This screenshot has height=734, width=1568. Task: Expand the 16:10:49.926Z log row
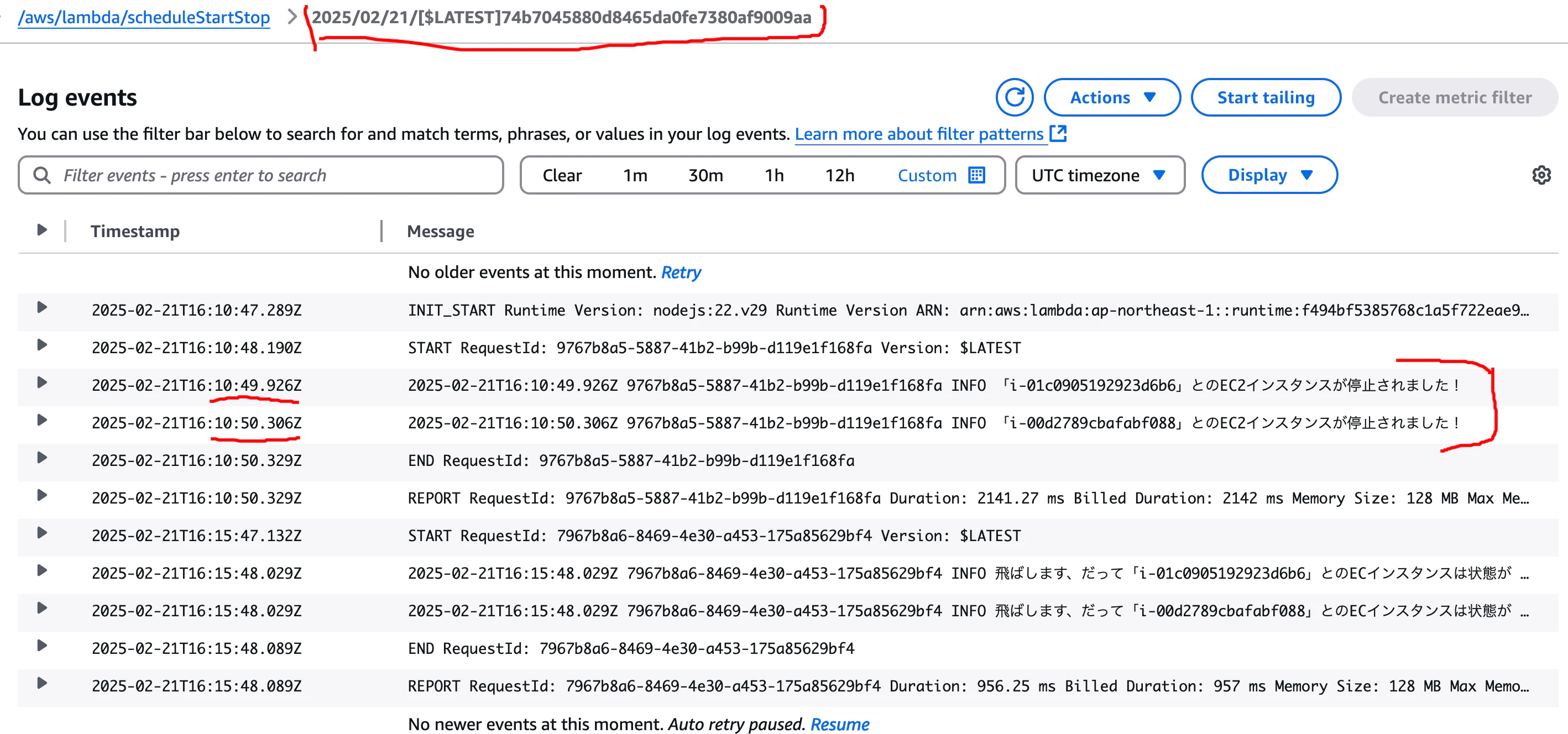[x=42, y=383]
